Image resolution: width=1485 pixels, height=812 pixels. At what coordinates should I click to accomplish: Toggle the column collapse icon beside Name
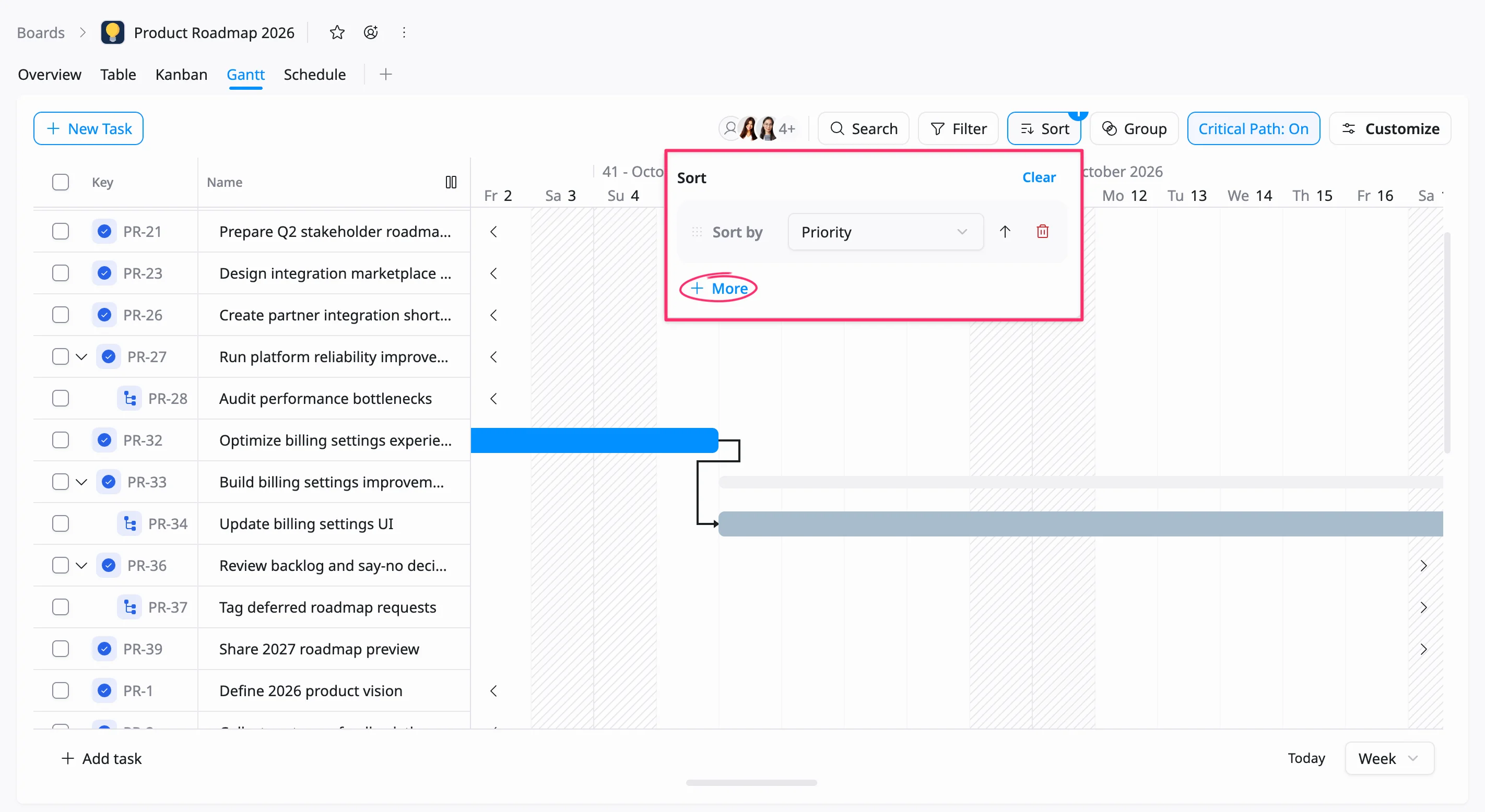[451, 182]
